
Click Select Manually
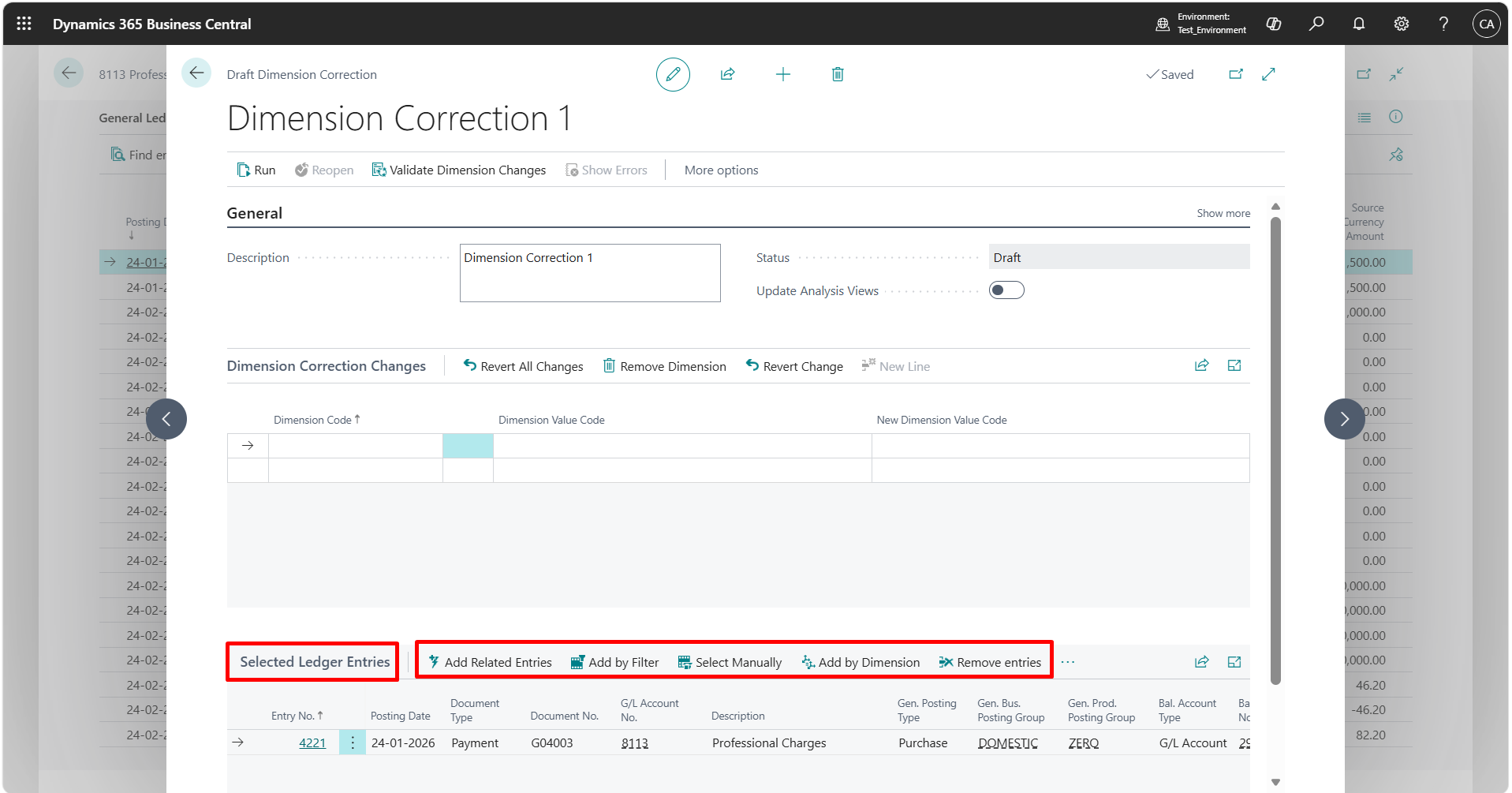pos(730,662)
